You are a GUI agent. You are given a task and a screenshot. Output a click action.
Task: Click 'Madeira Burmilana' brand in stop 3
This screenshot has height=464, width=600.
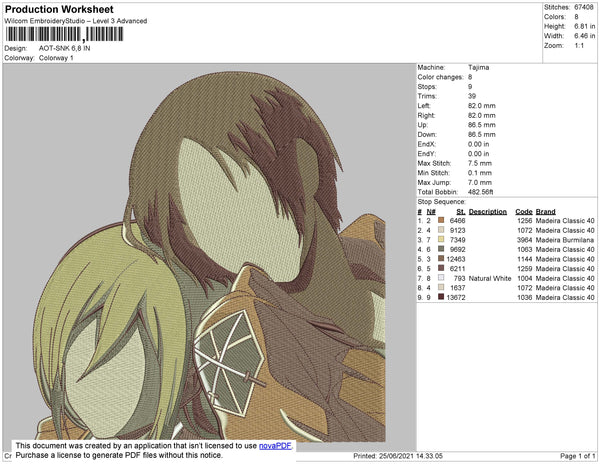tap(565, 240)
